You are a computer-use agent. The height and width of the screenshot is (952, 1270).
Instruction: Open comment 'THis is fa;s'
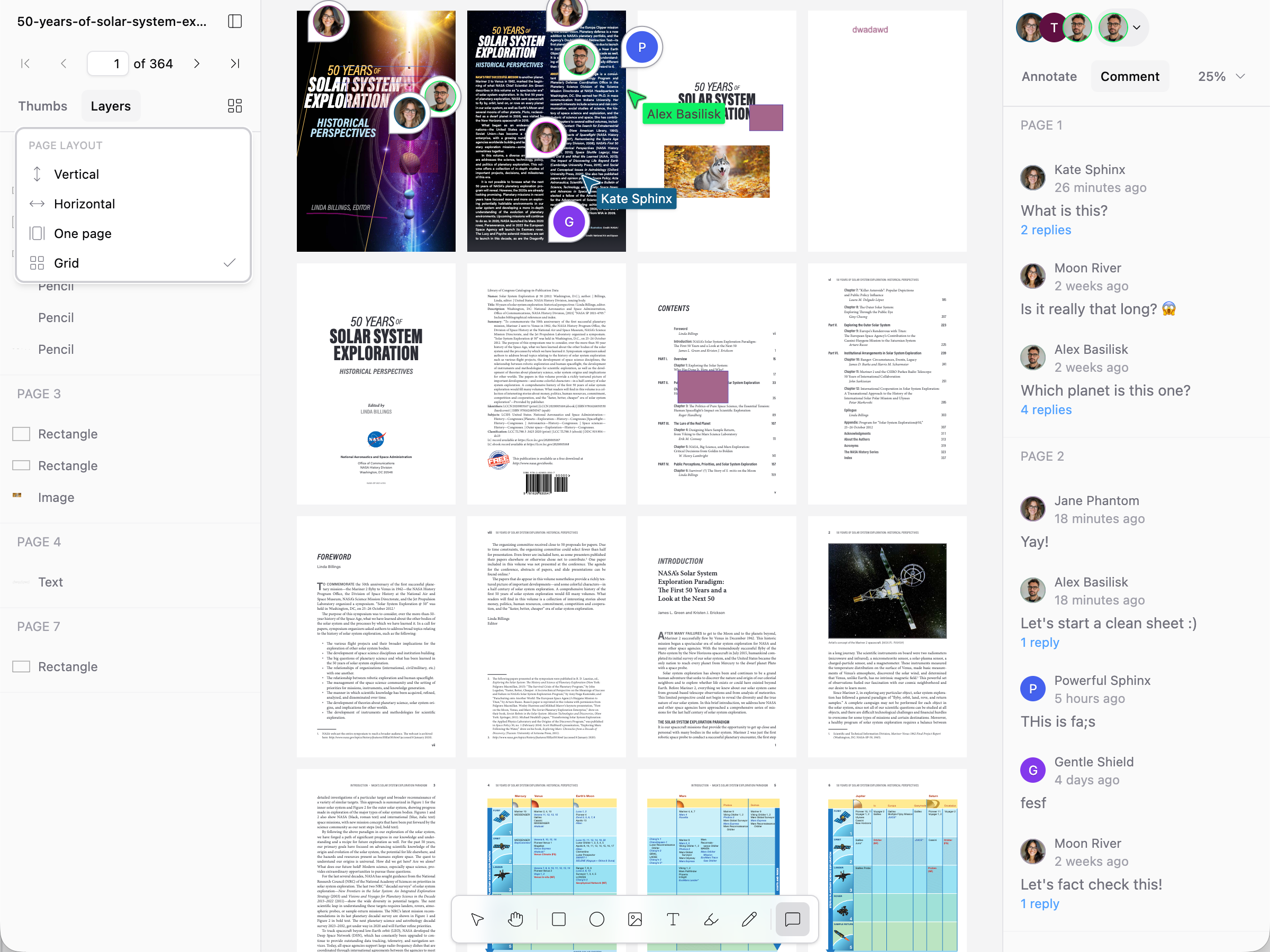coord(1058,721)
